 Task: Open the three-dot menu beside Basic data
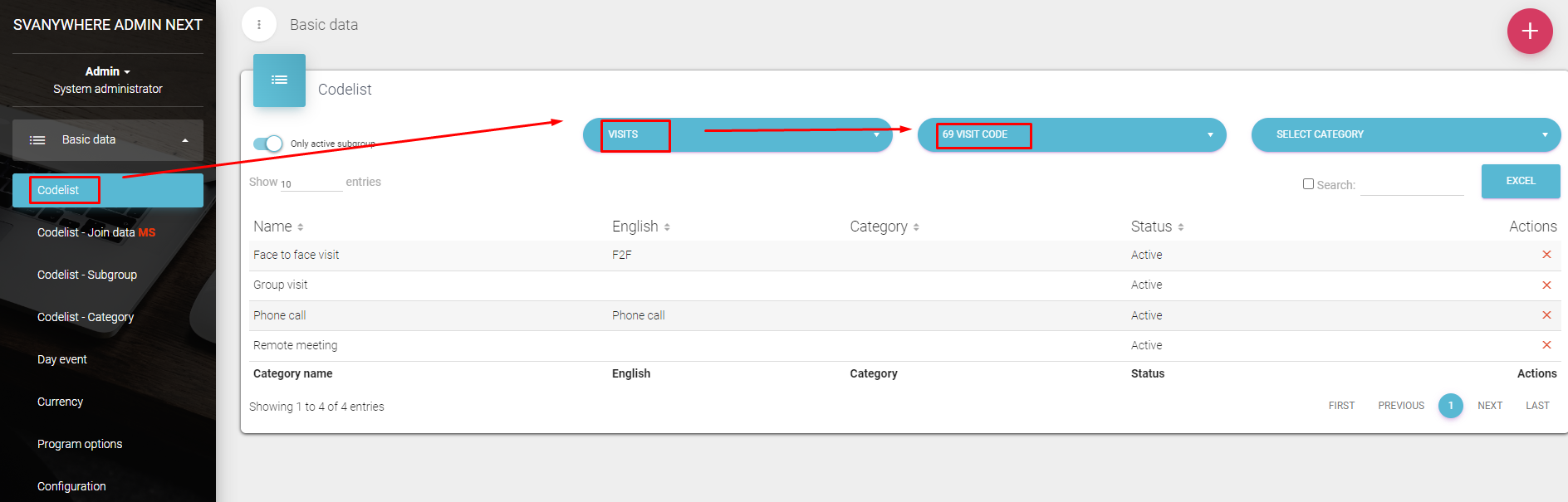pos(259,25)
